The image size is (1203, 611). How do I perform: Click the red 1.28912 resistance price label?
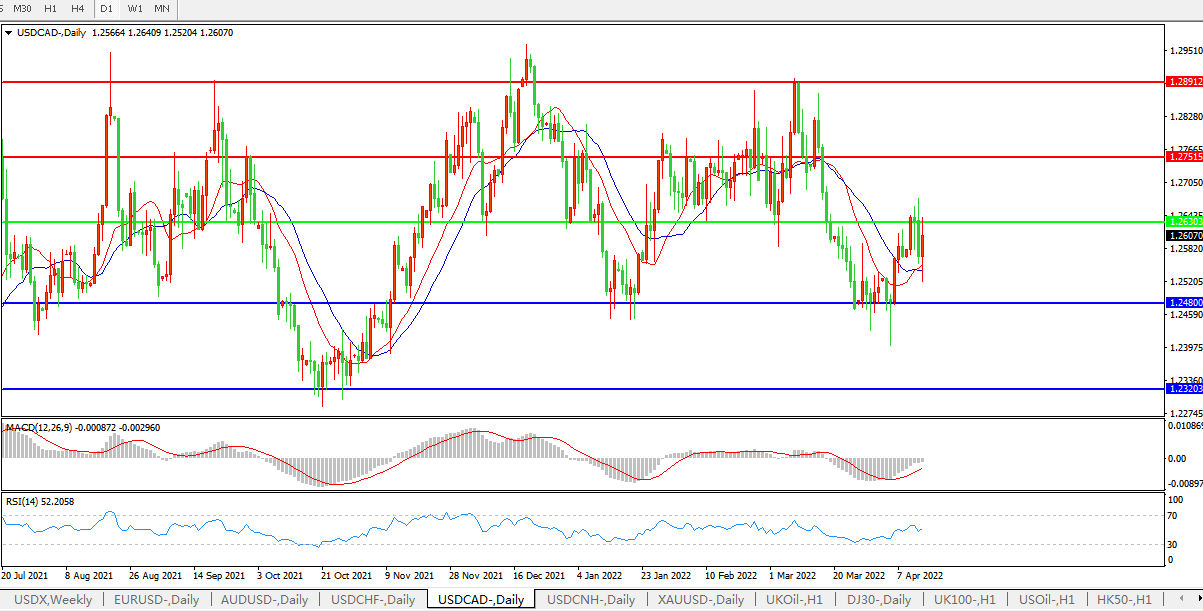coord(1184,82)
